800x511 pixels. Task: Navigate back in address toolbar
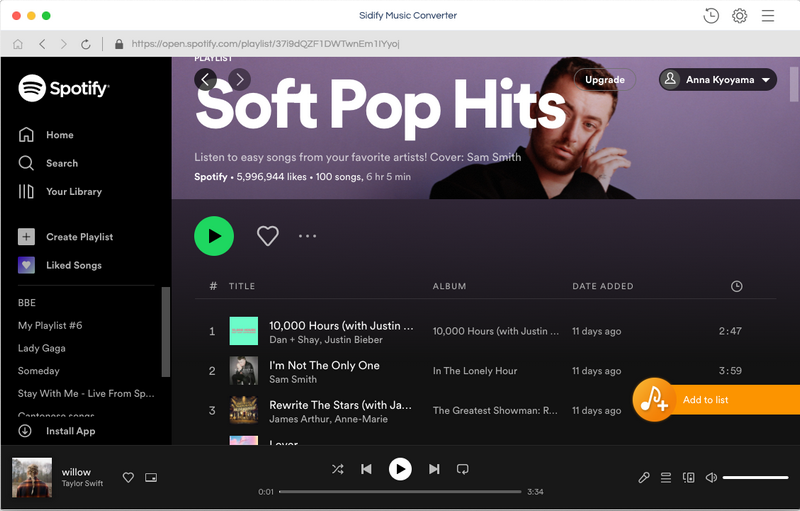(42, 44)
